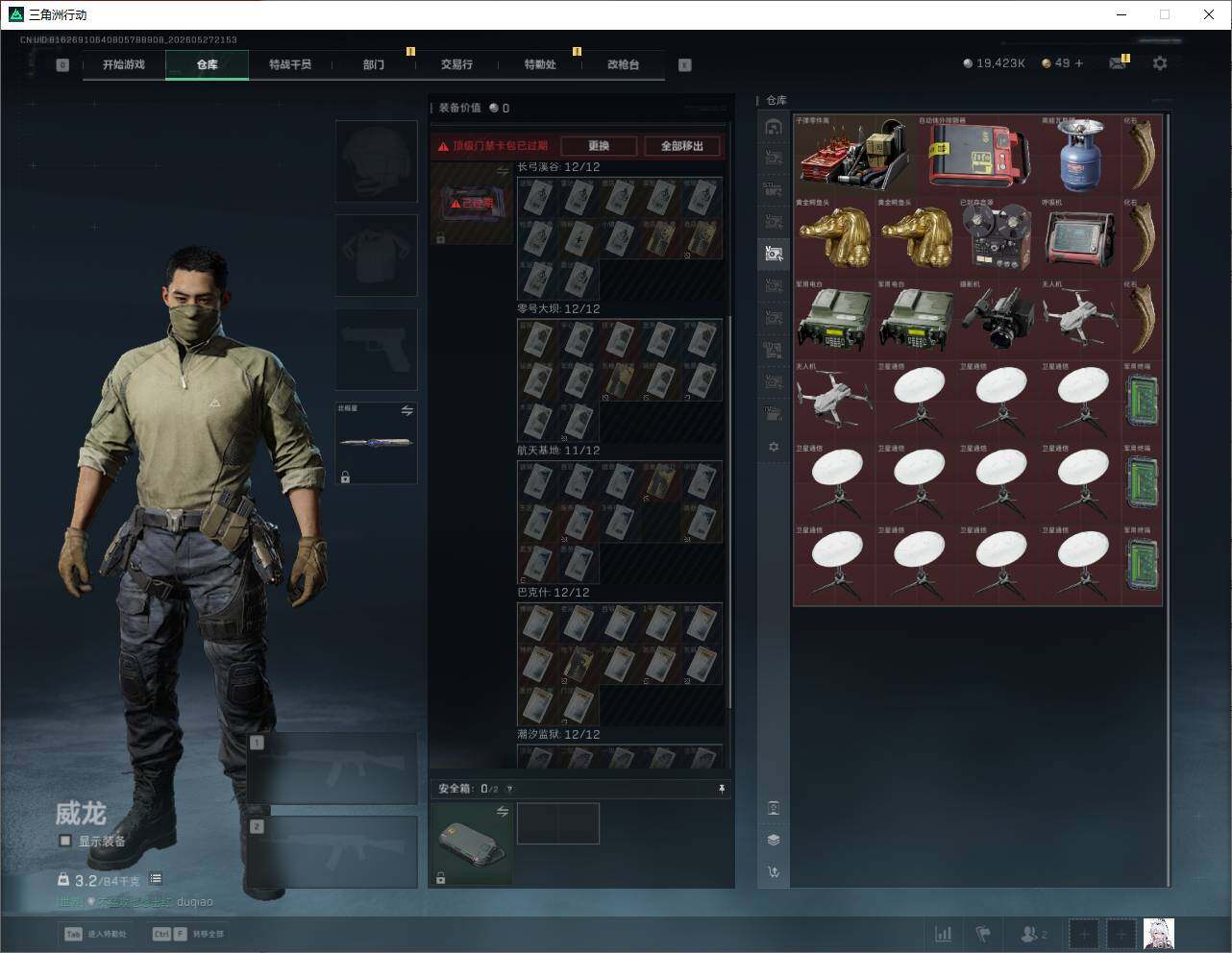
Task: Select the 摄影机 video camera item
Action: [998, 319]
